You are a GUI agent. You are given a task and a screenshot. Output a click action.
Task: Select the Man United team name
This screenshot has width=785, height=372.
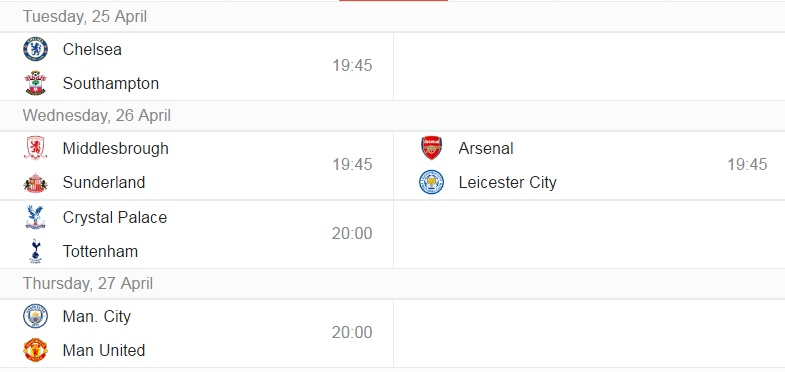click(x=104, y=350)
